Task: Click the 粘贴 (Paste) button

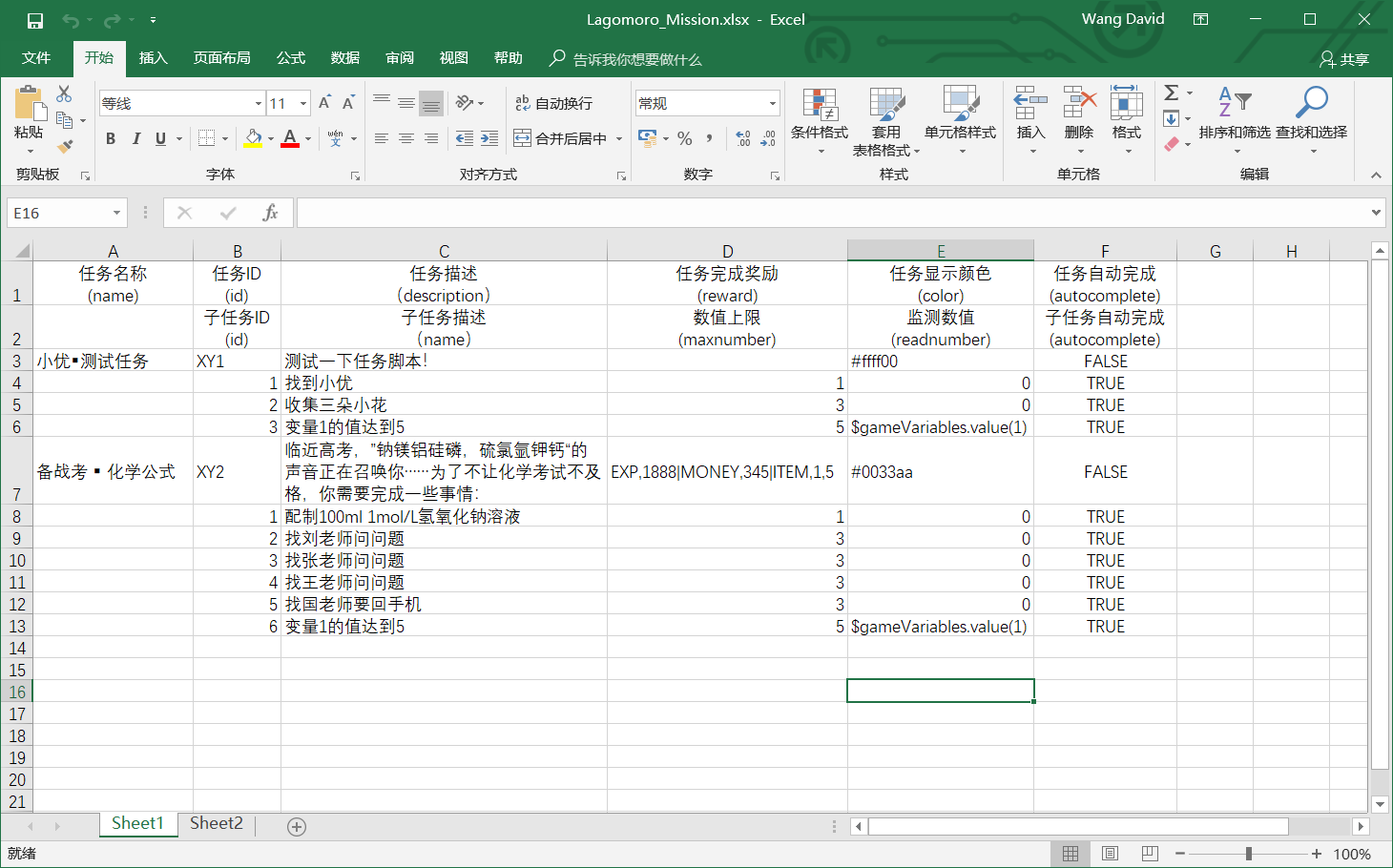Action: point(29,121)
